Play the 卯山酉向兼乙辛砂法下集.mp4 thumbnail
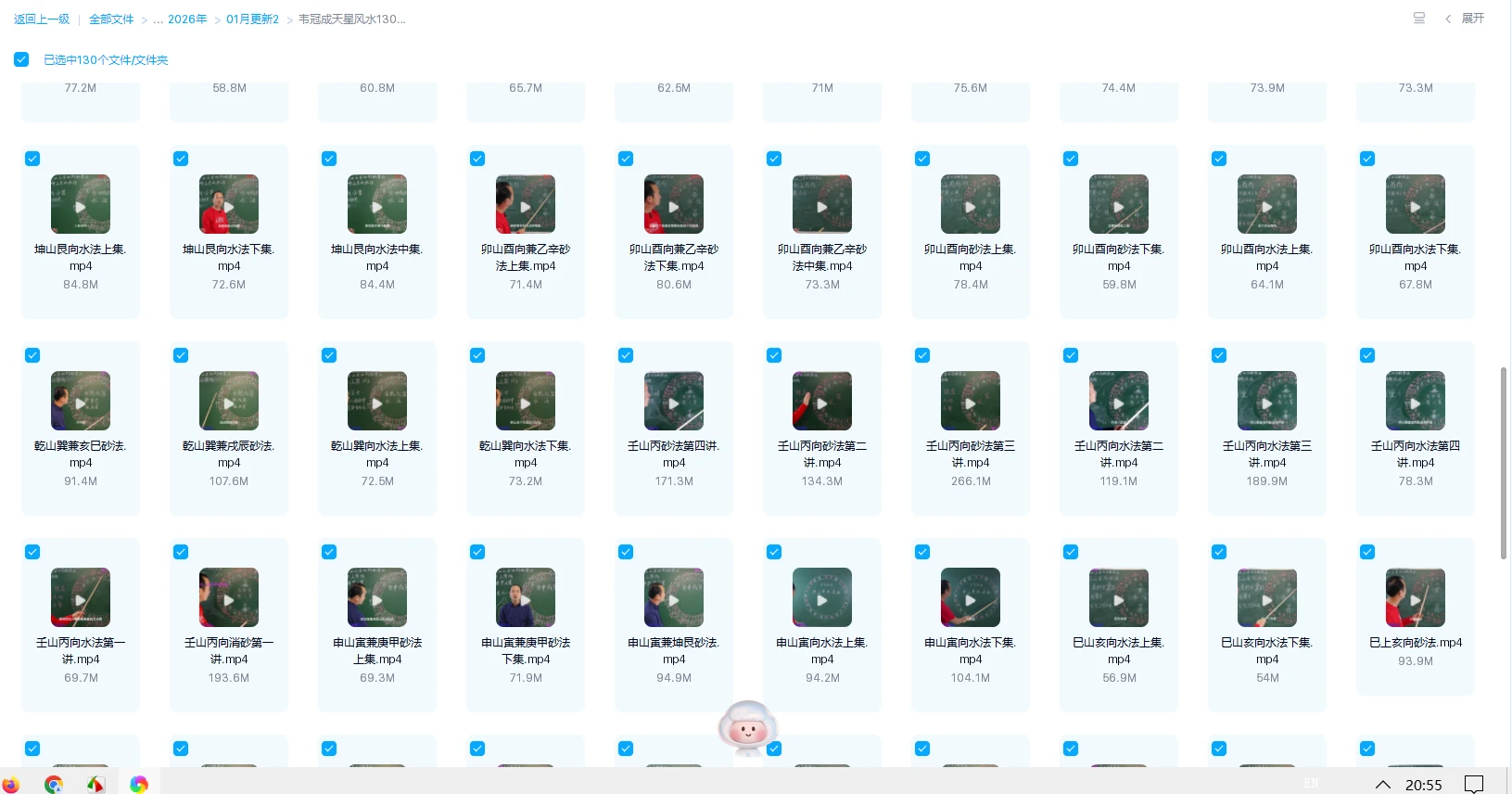This screenshot has width=1512, height=794. [x=674, y=204]
